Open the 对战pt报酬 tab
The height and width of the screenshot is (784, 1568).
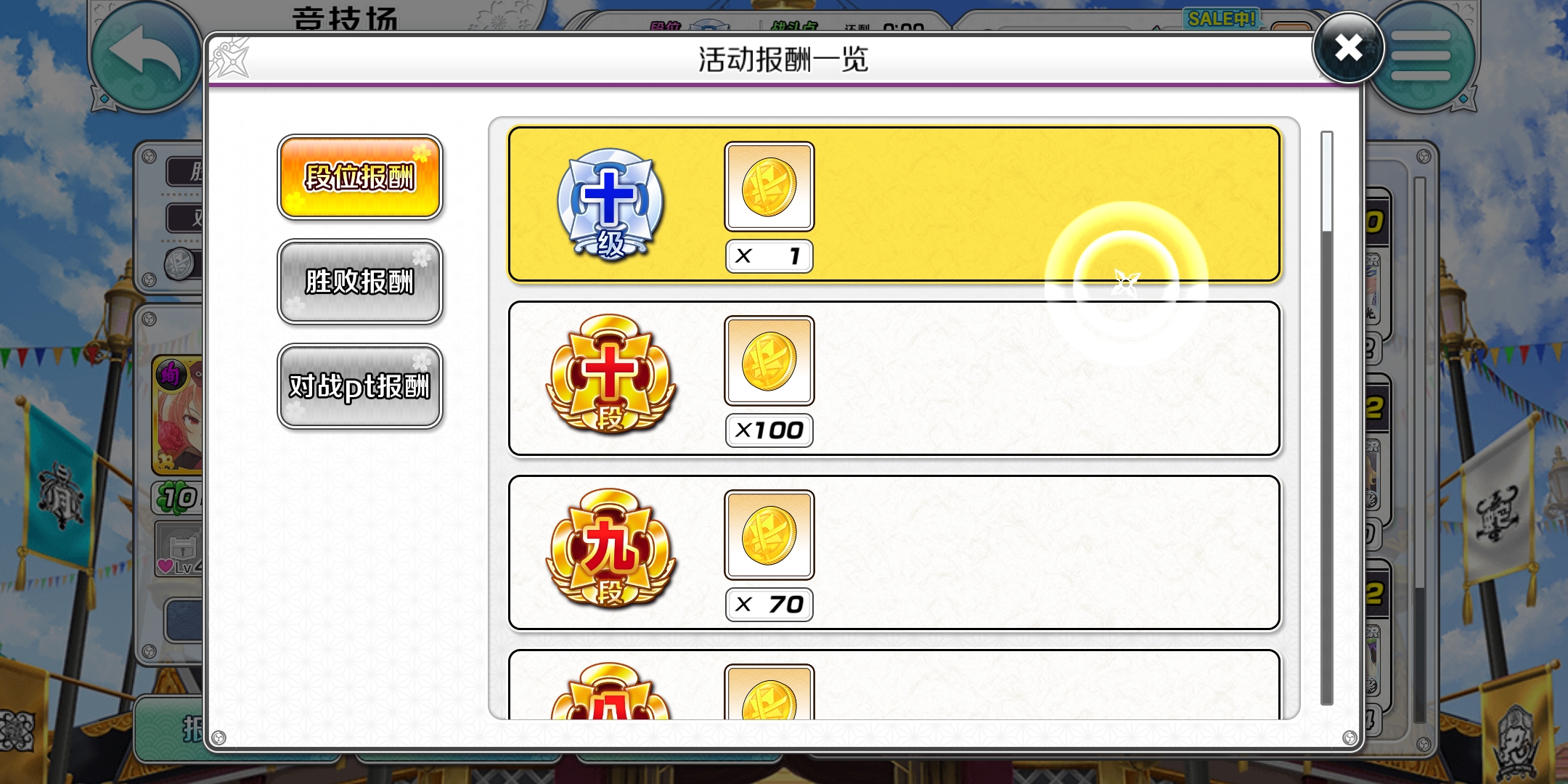coord(360,386)
